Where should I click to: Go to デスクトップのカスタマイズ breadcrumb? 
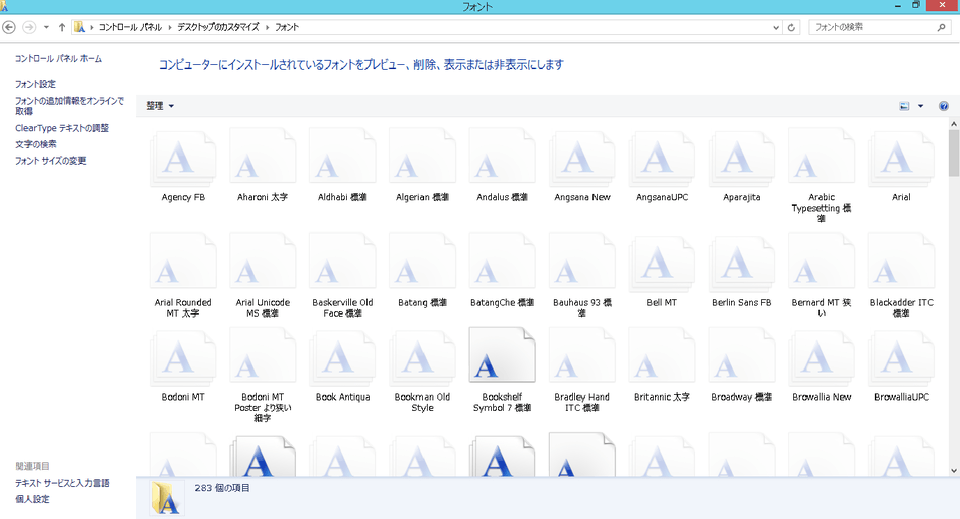pyautogui.click(x=220, y=27)
